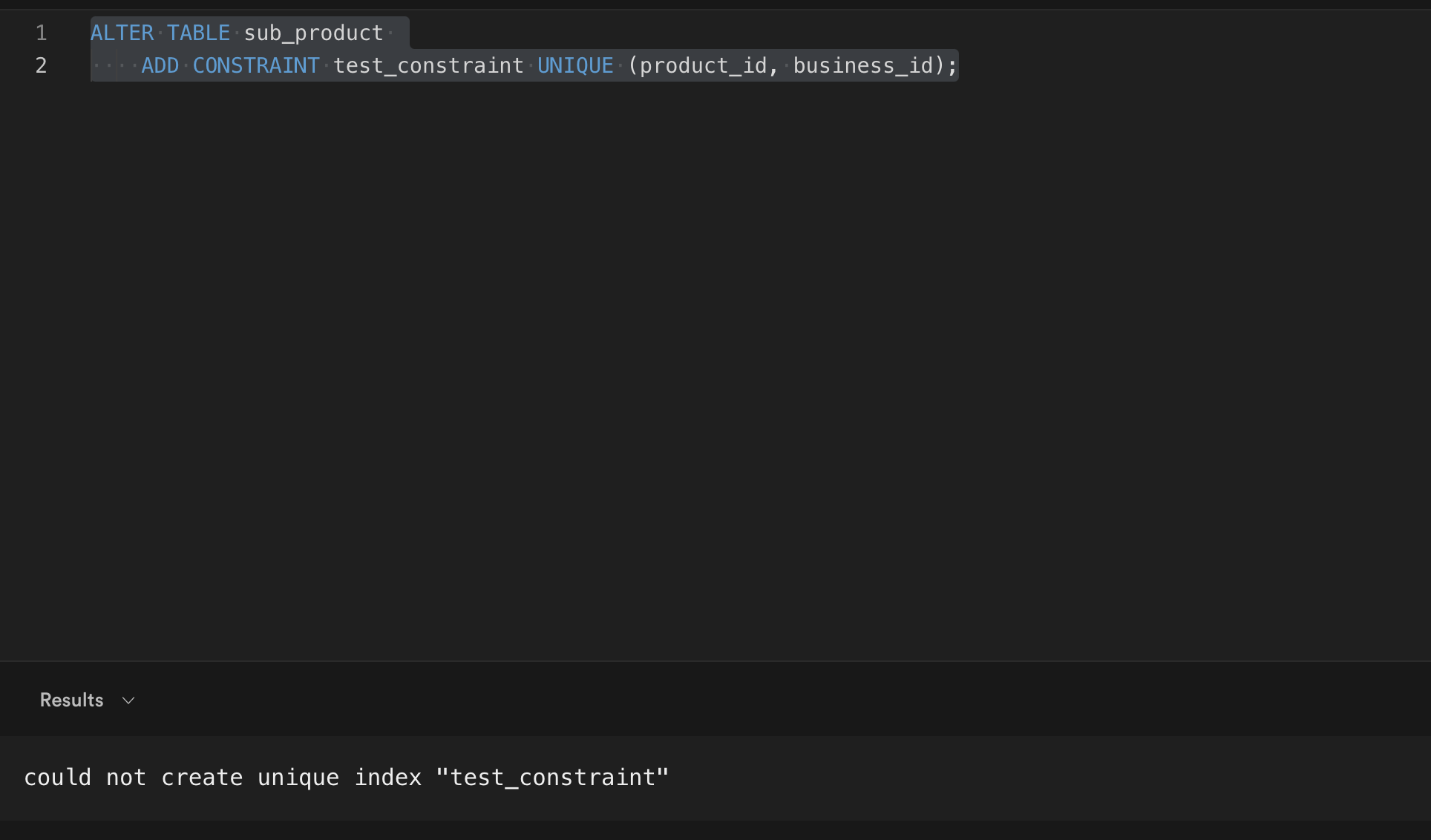This screenshot has width=1431, height=840.
Task: Place cursor on sub_product table name
Action: click(313, 33)
